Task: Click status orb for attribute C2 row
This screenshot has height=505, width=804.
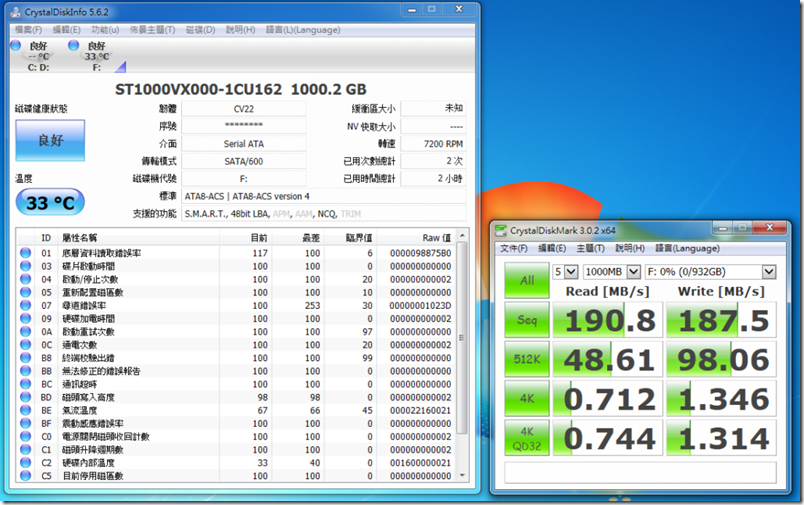Action: pos(26,462)
